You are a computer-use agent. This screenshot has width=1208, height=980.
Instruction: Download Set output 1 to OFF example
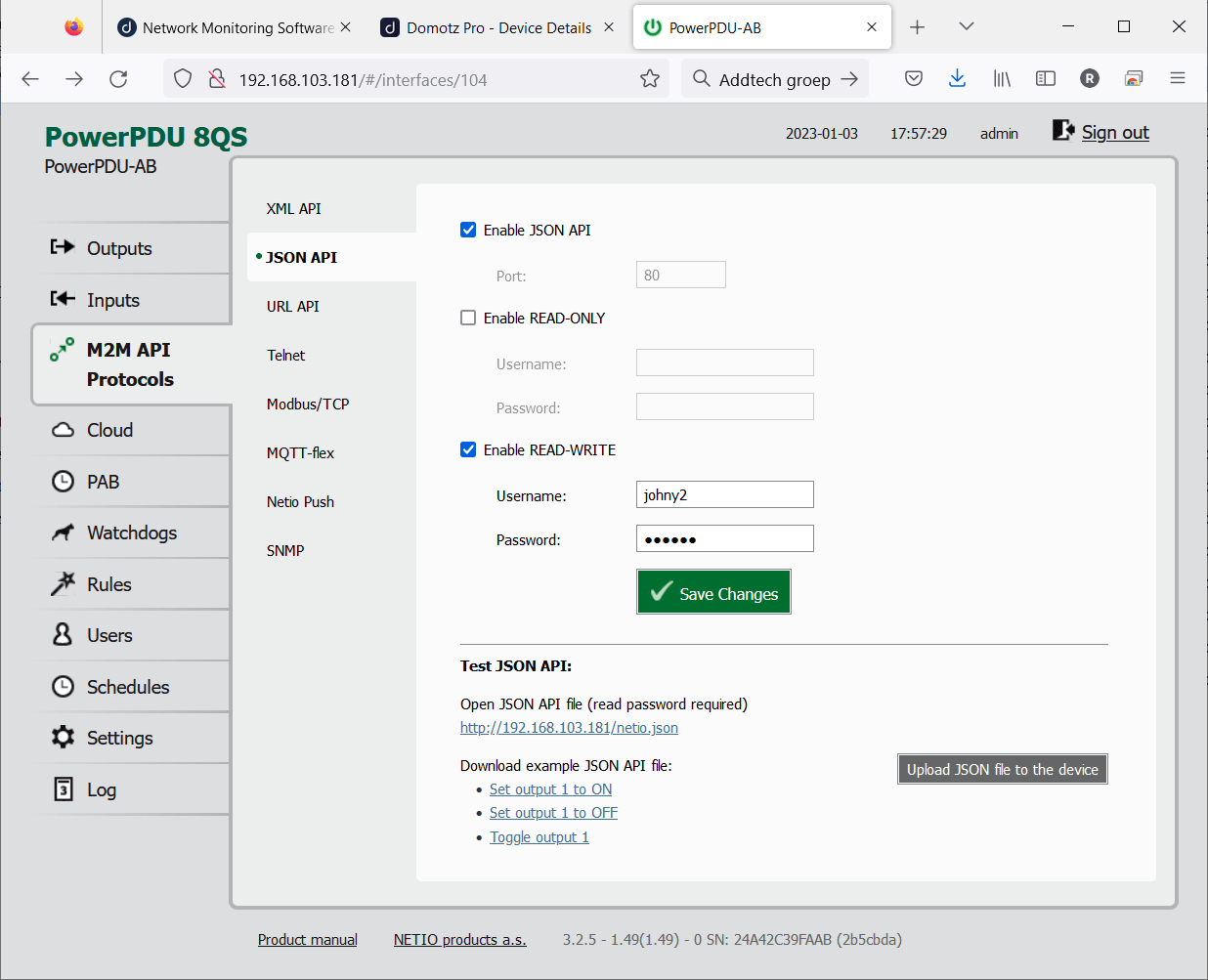point(554,813)
